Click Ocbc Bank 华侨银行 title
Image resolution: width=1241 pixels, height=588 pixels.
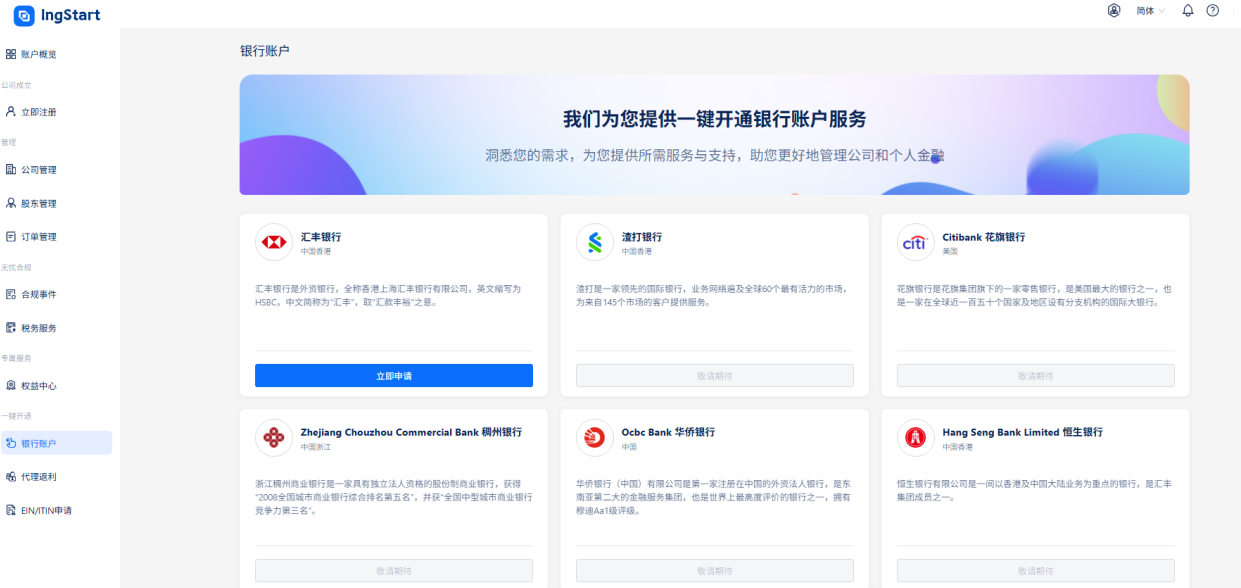pos(668,432)
